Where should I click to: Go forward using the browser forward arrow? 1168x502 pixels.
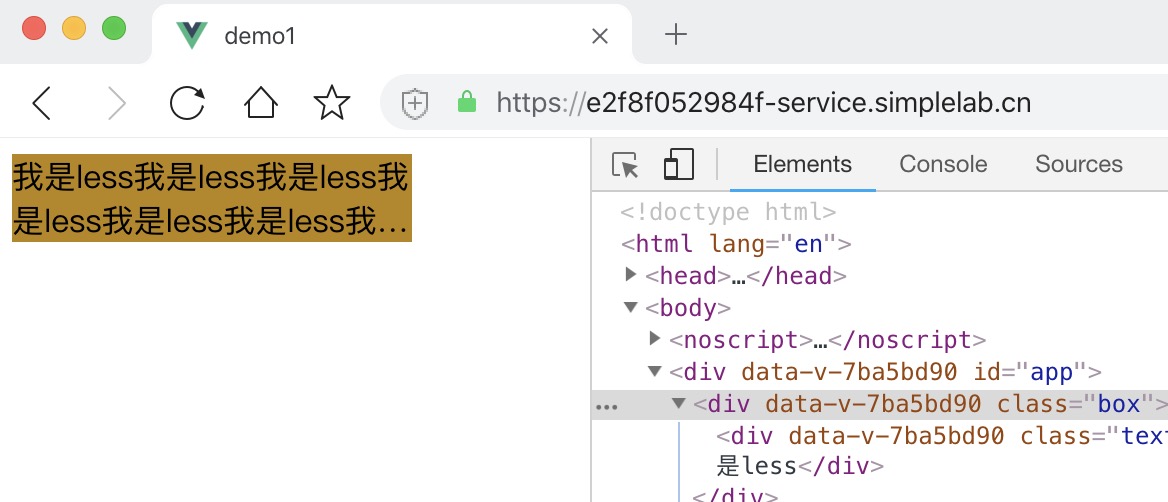116,103
